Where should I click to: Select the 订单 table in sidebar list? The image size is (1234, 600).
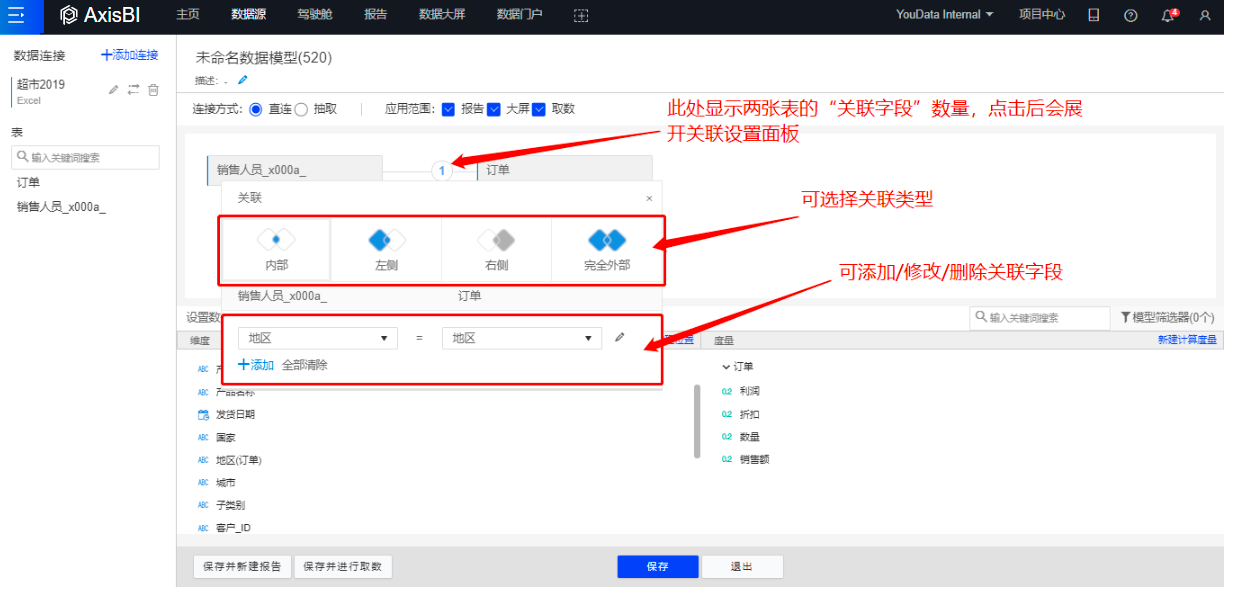29,182
